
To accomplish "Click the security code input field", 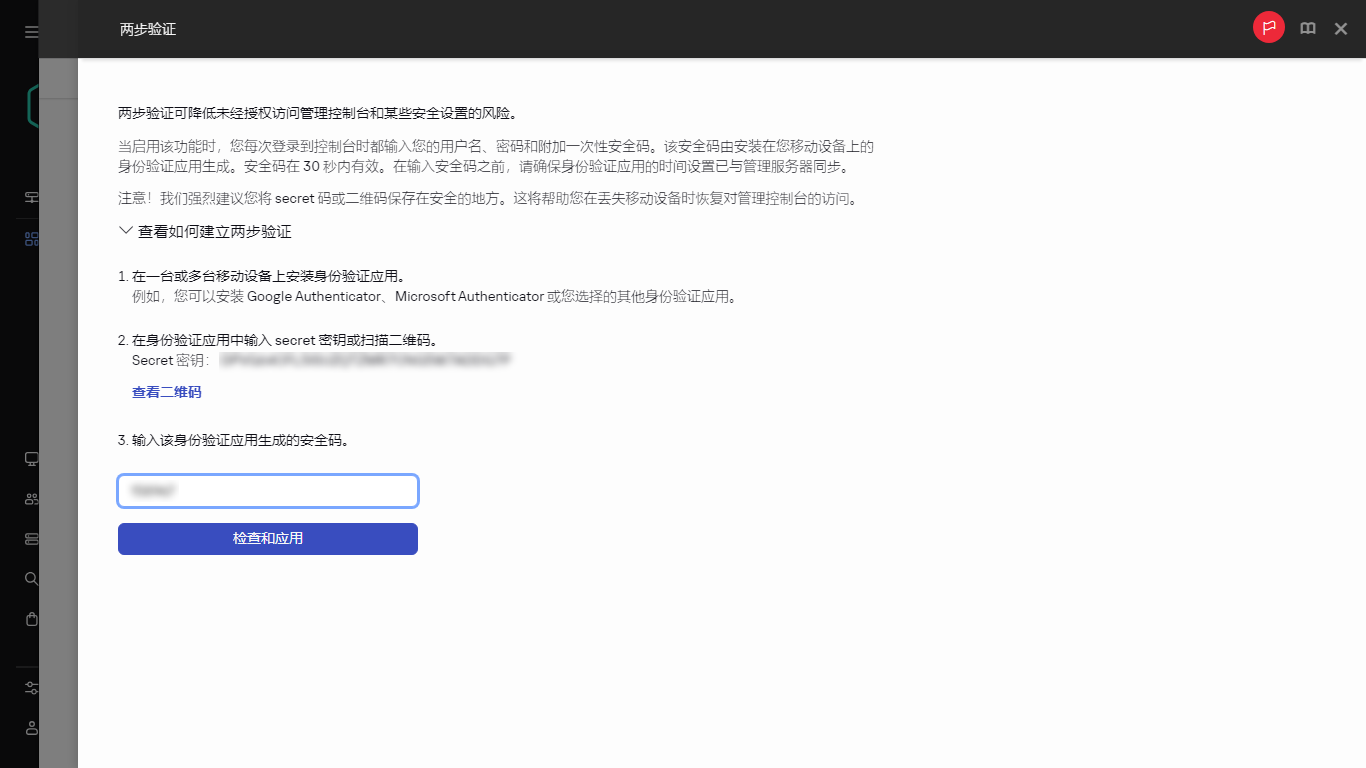I will pos(267,491).
